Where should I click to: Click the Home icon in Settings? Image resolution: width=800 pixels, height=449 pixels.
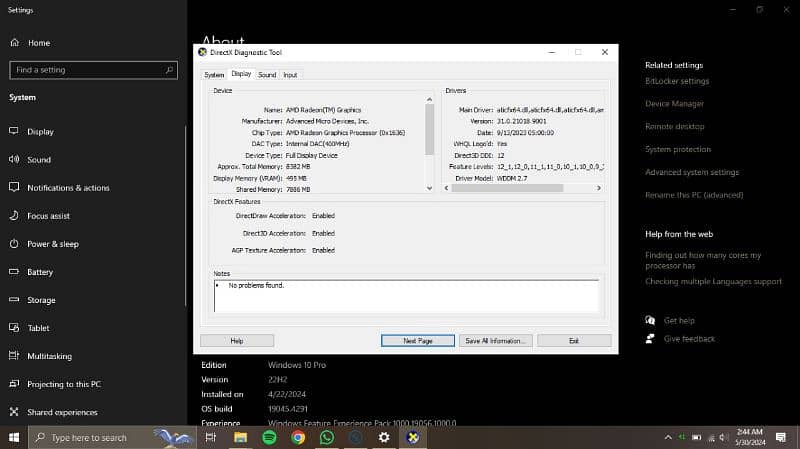15,43
